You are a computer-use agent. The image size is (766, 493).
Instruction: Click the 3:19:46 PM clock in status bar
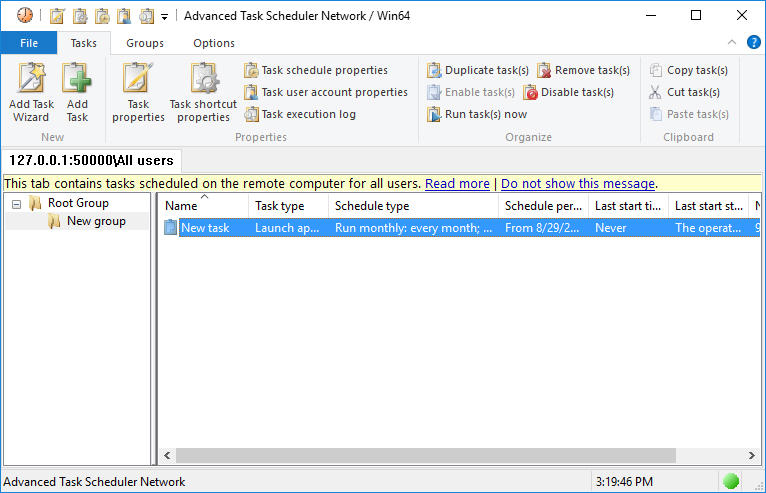click(624, 482)
